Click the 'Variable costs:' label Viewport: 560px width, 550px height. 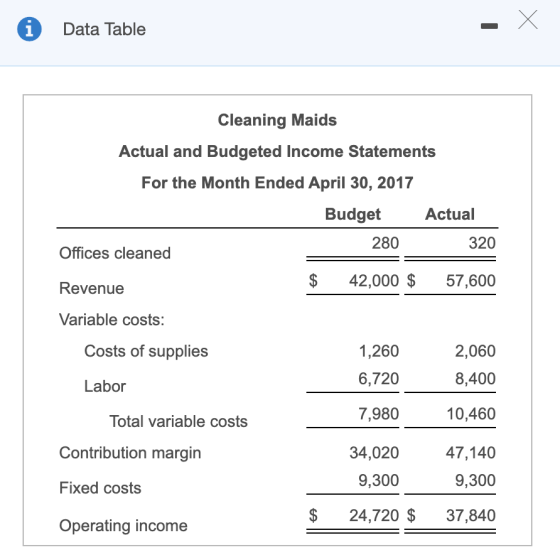[112, 320]
